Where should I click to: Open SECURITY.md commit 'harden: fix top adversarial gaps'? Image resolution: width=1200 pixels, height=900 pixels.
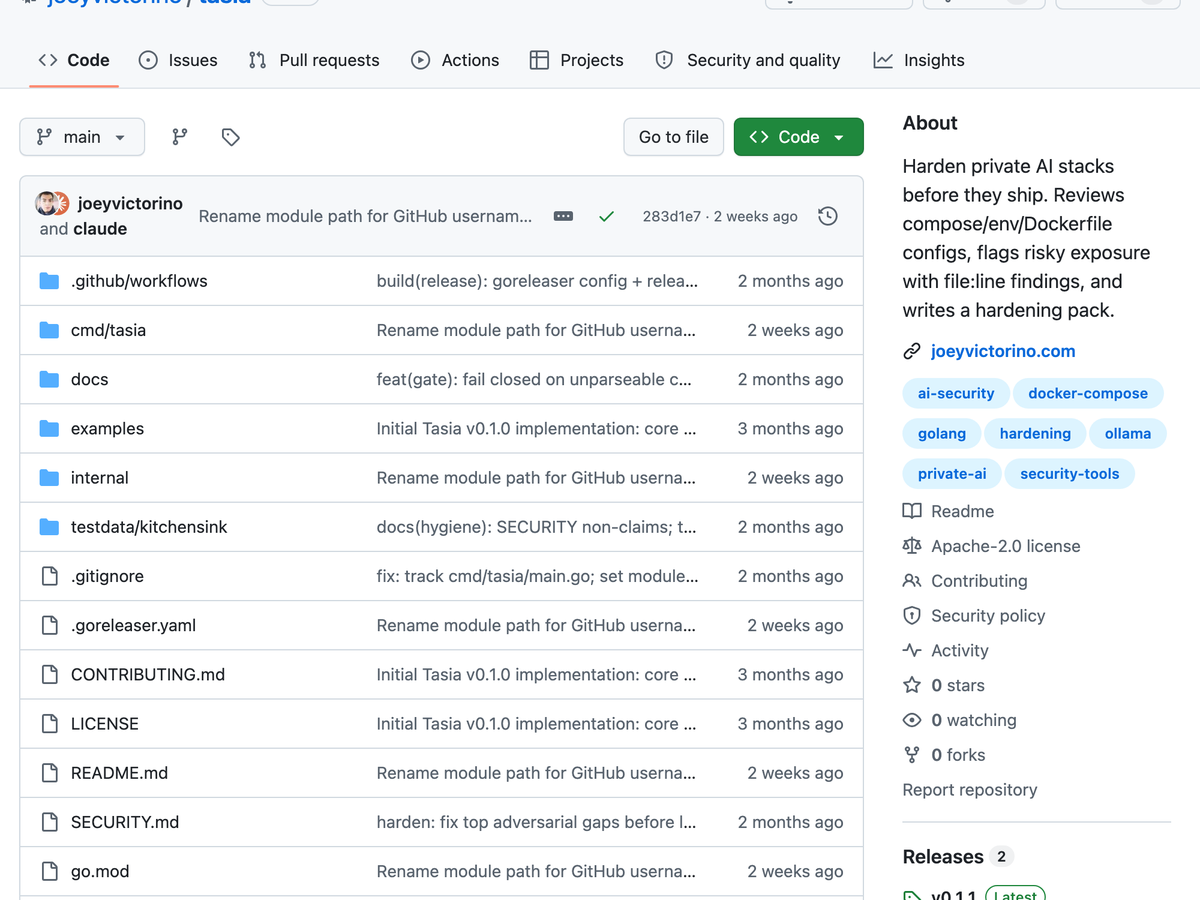point(537,822)
